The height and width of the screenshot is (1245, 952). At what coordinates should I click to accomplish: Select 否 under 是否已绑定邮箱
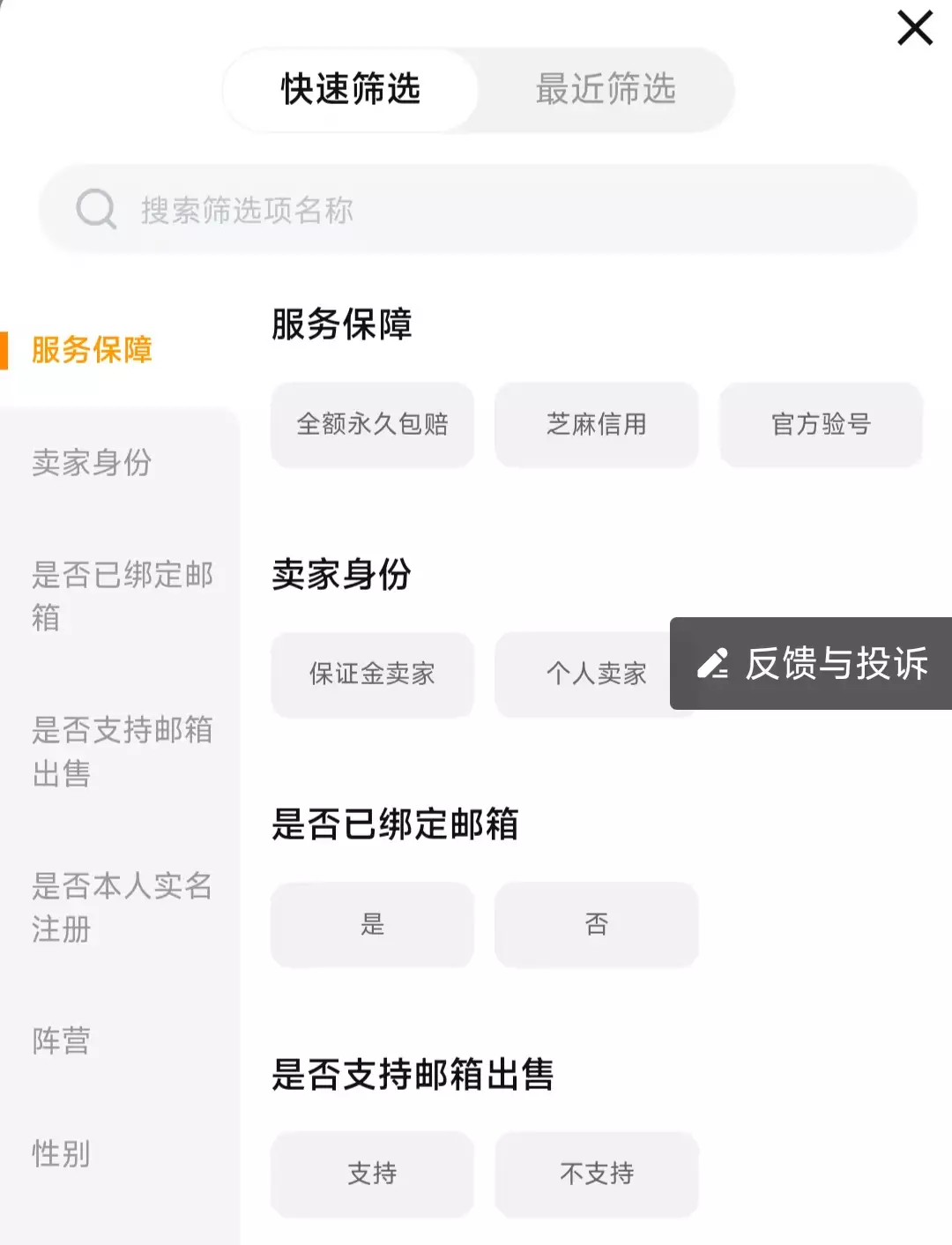coord(597,925)
